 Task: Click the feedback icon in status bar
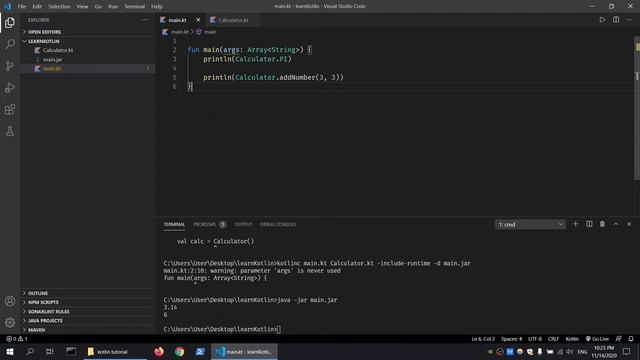(x=618, y=339)
